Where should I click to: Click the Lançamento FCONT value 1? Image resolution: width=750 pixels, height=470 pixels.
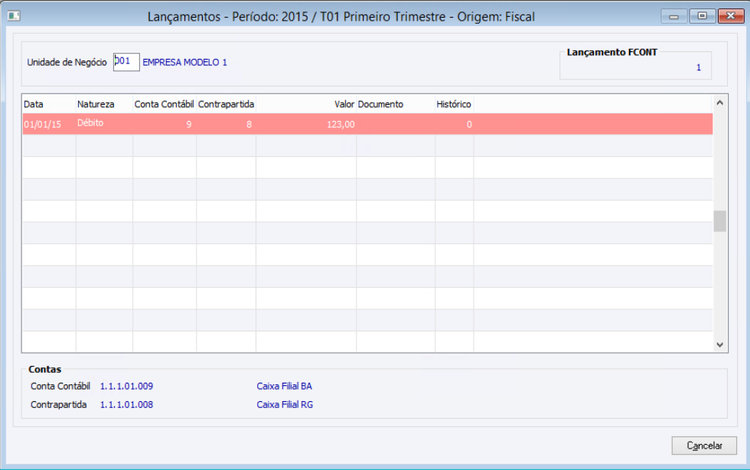point(698,68)
